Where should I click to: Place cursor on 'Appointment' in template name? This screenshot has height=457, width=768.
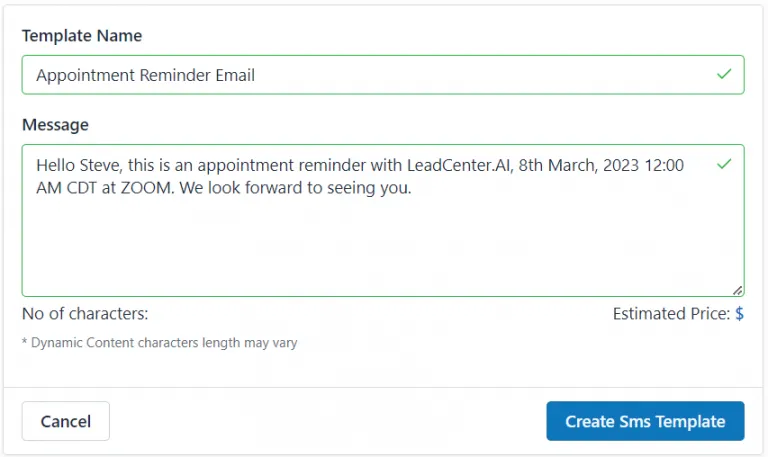click(86, 76)
